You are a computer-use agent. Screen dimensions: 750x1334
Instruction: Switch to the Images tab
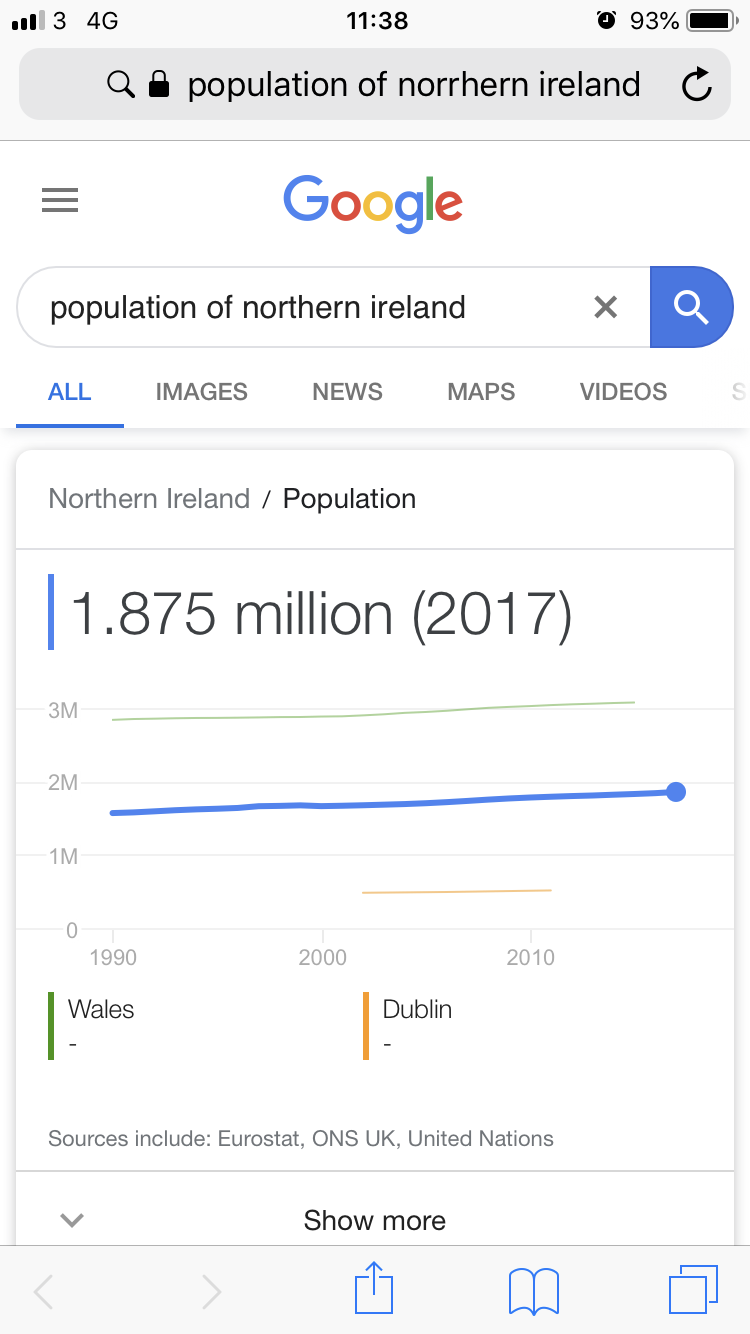201,392
